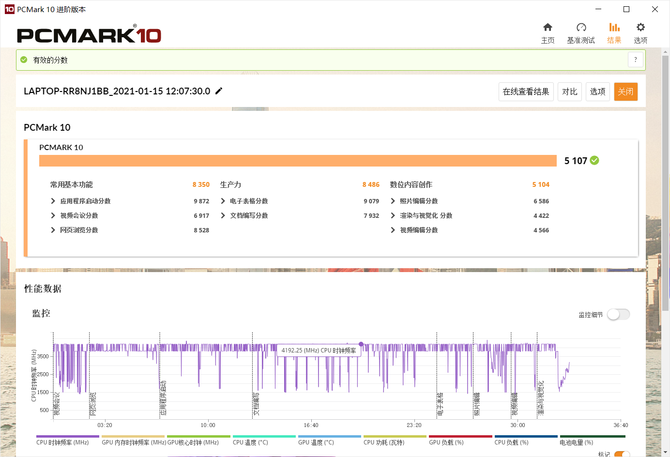Click the help question mark icon
The image size is (670, 457).
[635, 60]
